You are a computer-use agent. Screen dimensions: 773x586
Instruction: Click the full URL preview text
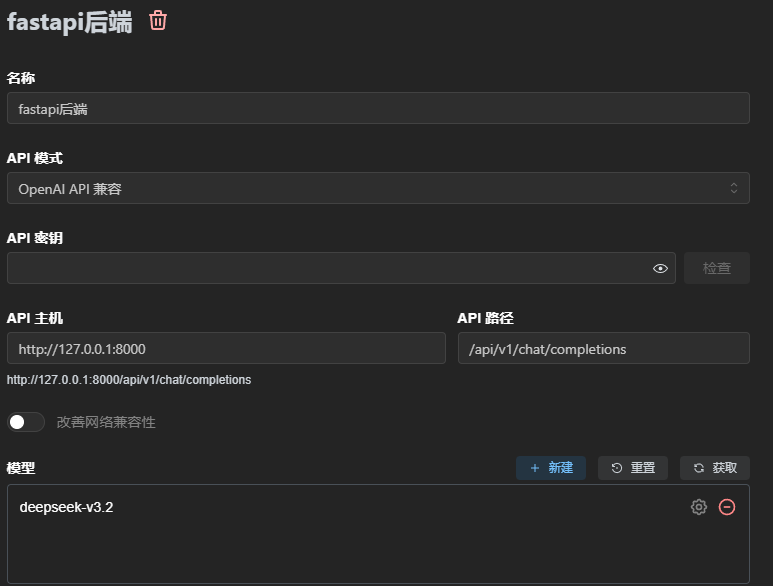pos(129,380)
